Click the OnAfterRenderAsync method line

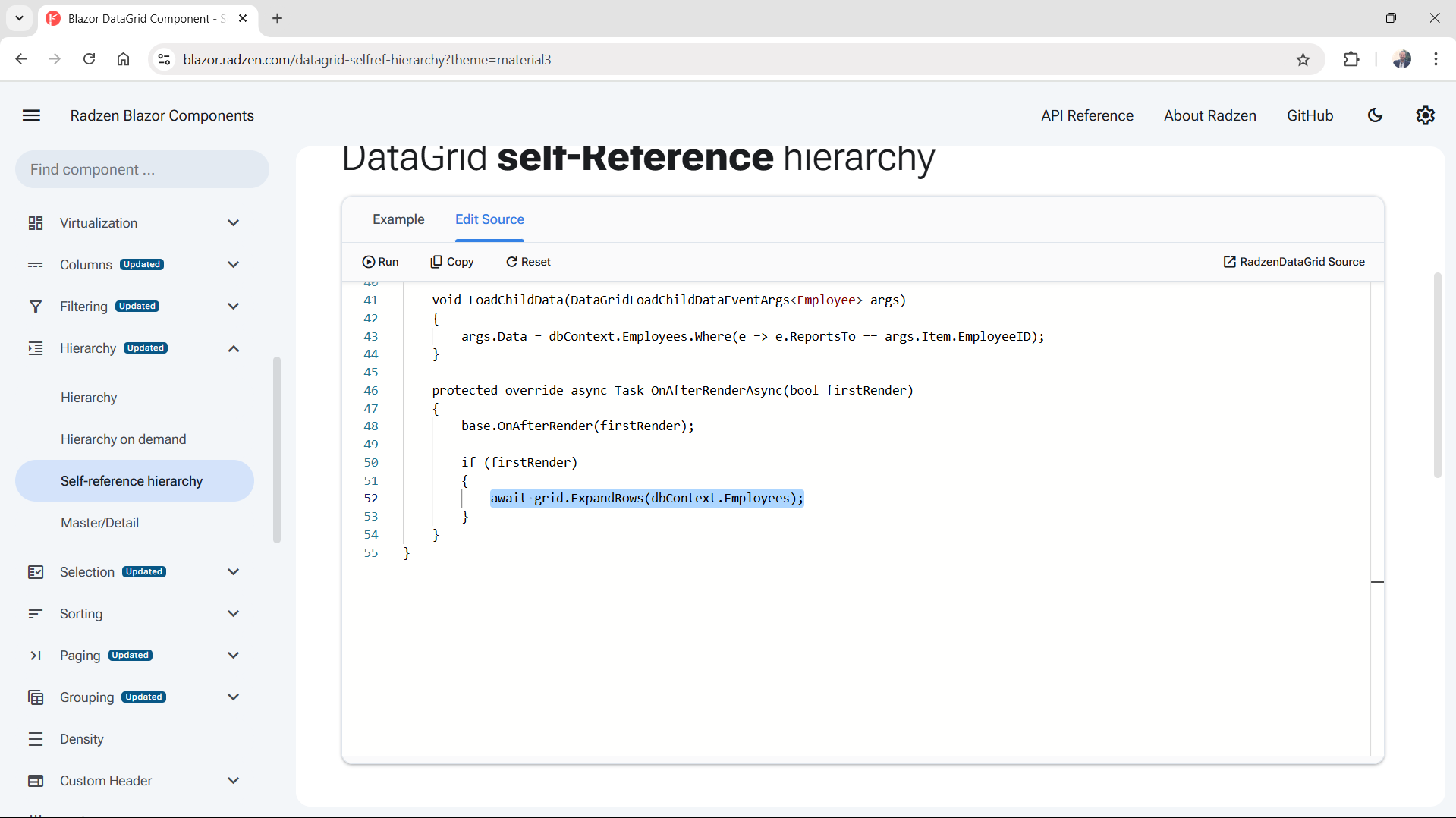click(672, 391)
